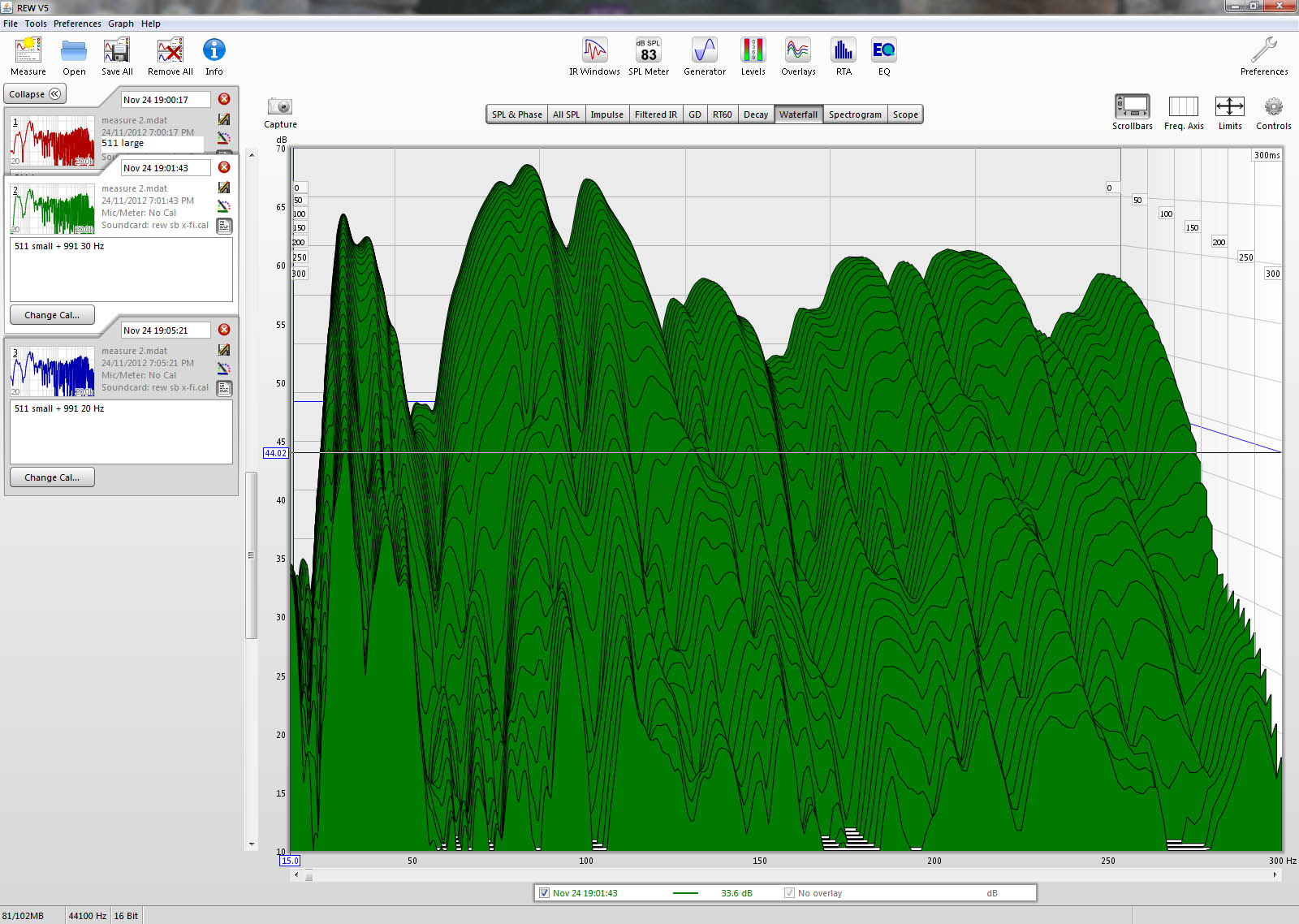Viewport: 1299px width, 924px height.
Task: Open the IR Windows settings
Action: click(594, 51)
